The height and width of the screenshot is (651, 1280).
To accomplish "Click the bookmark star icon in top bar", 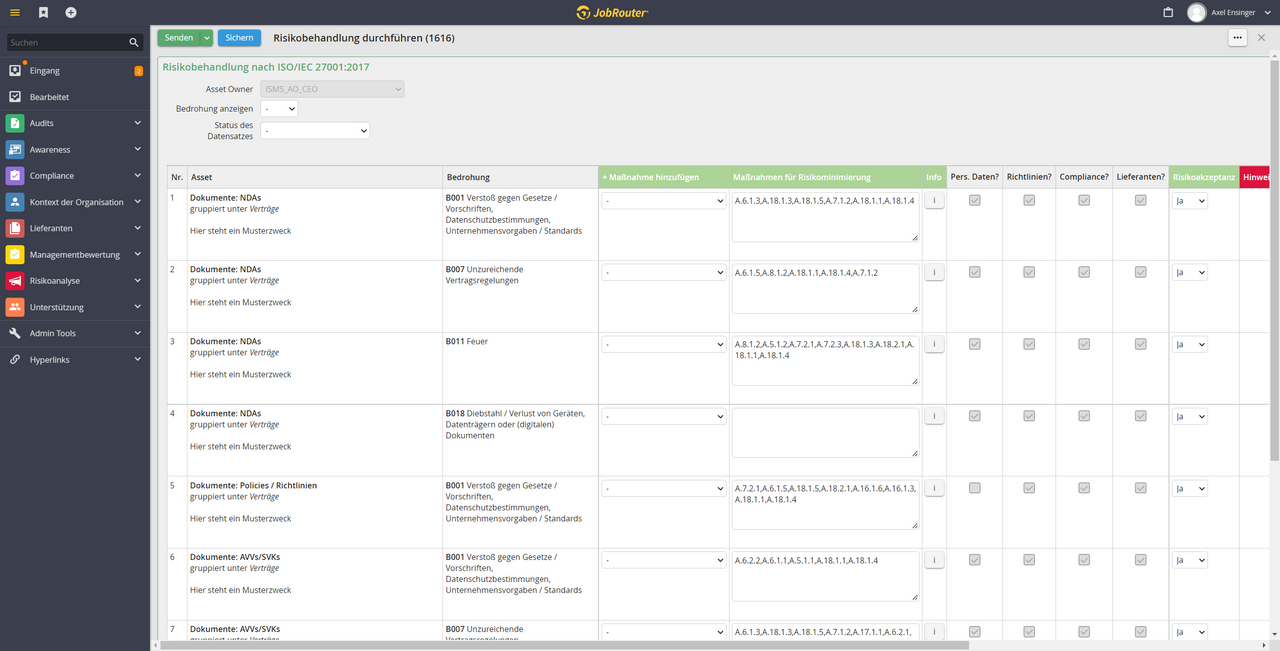I will point(43,12).
